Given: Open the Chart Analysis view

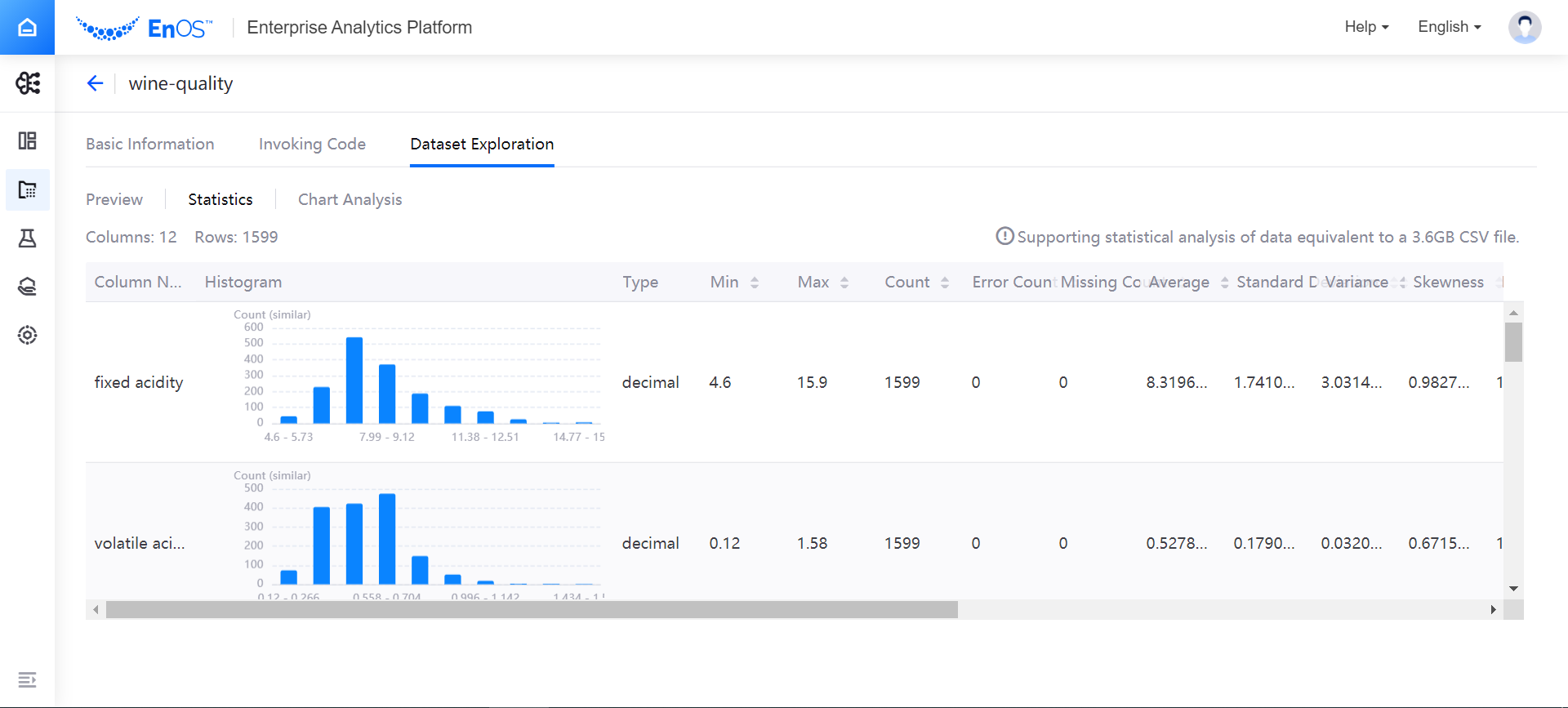Looking at the screenshot, I should [350, 199].
